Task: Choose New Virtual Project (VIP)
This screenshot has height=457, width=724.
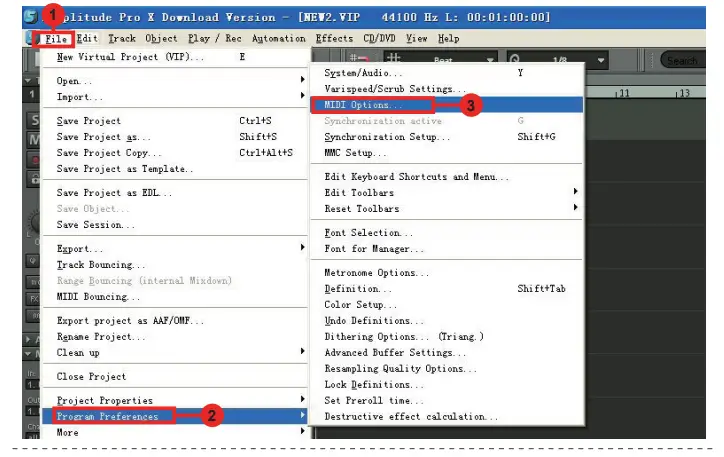Action: 175,57
